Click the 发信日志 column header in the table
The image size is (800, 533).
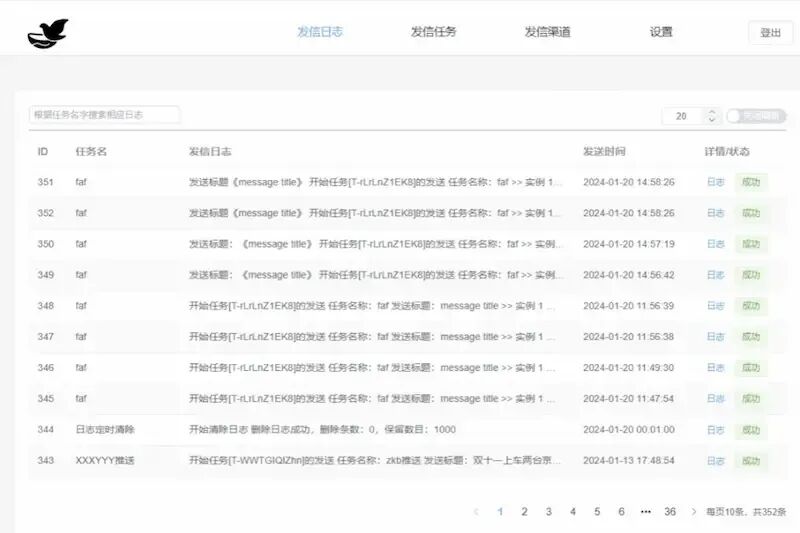[x=210, y=151]
